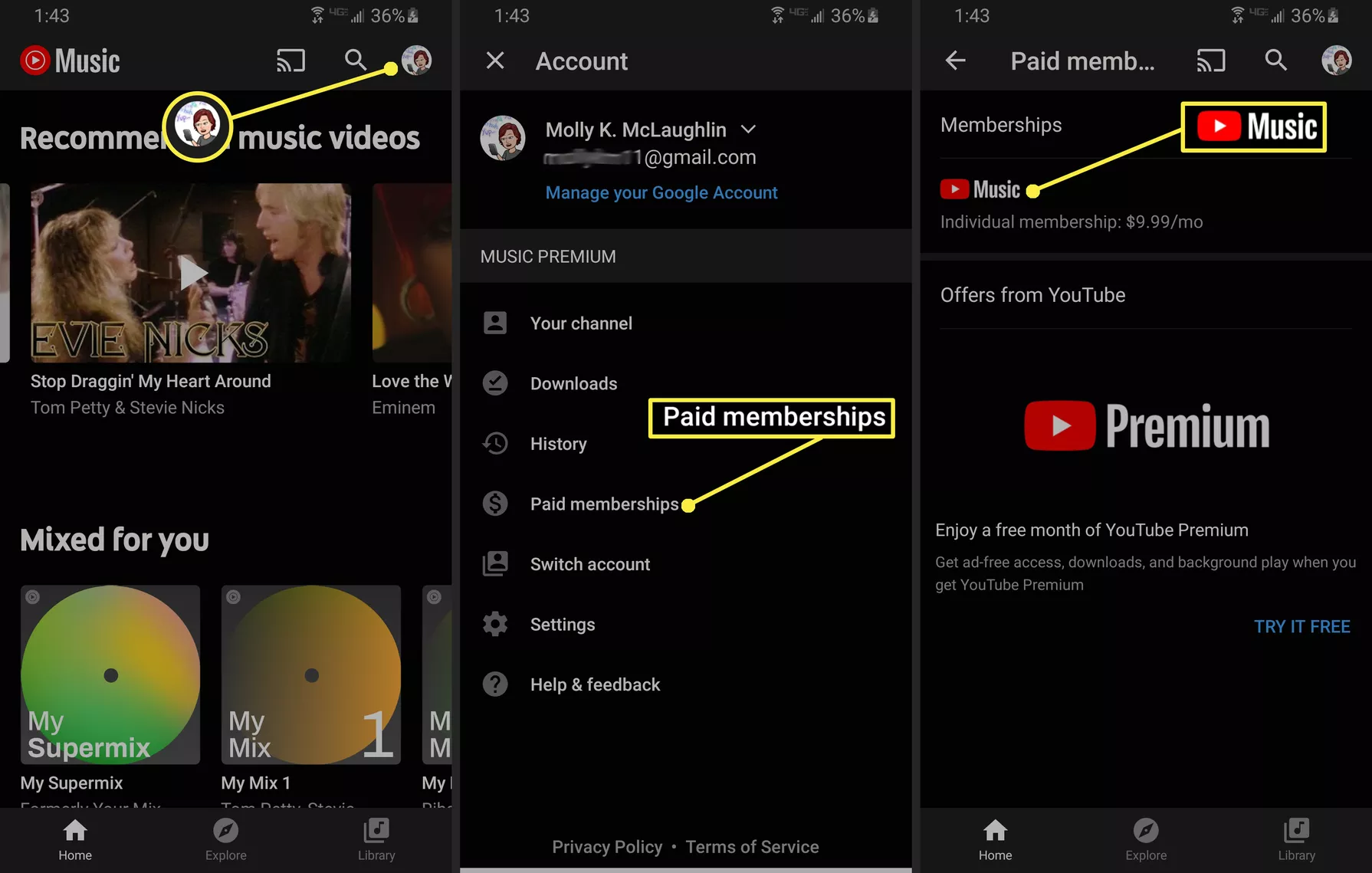Expand the Molly K. McLaughlin account dropdown
Screen dimensions: 1372x873
tap(749, 130)
